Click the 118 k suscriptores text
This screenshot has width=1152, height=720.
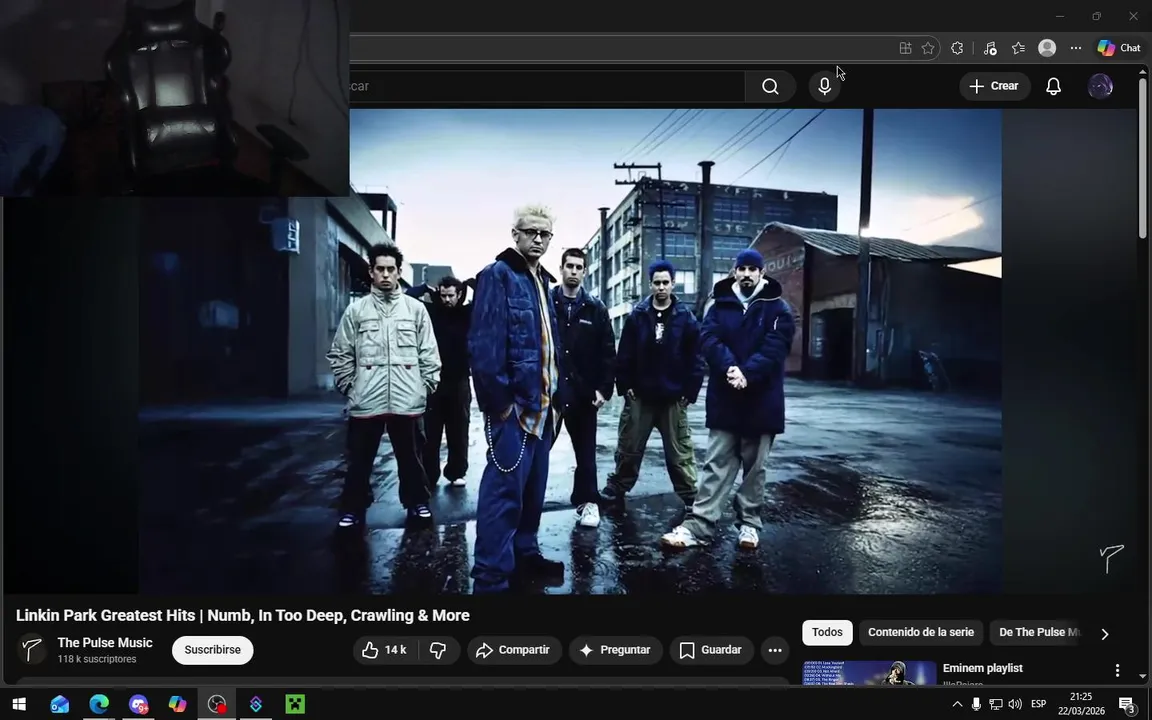(x=97, y=659)
